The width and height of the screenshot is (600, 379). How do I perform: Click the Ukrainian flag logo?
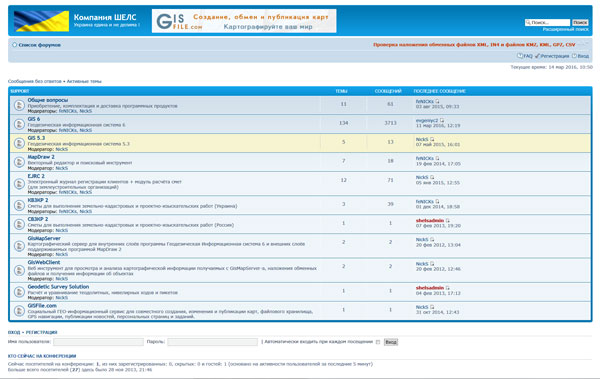pos(41,21)
